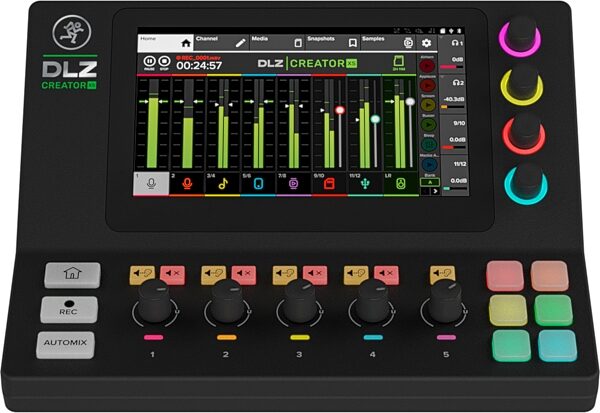The image size is (600, 413).
Task: Tap the headphone 1 icon
Action: click(x=457, y=43)
